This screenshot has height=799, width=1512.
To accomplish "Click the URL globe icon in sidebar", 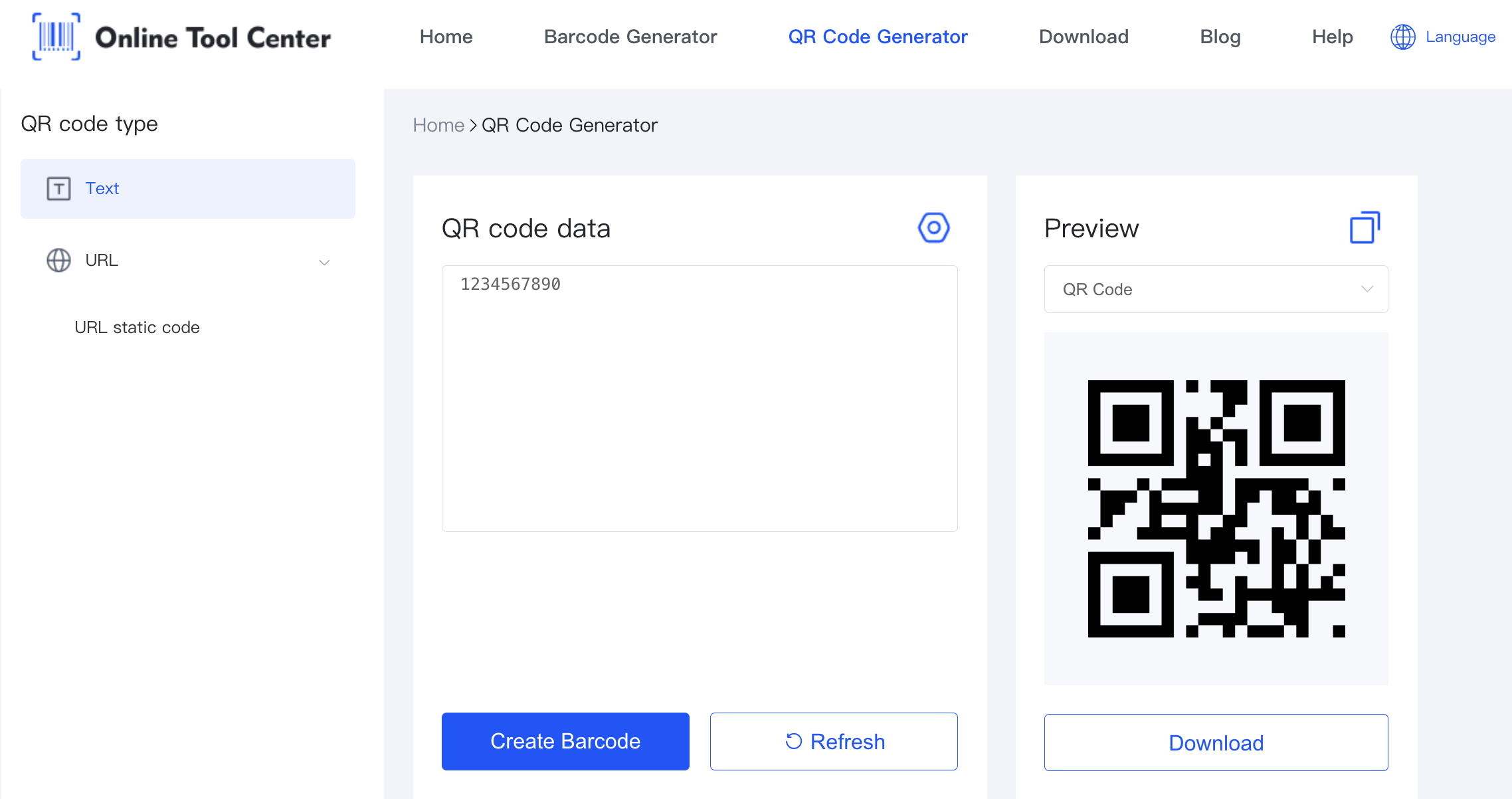I will [x=58, y=260].
